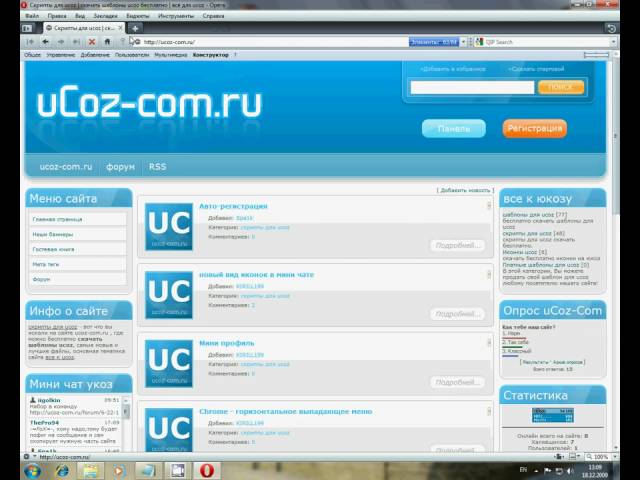Screen dimensions: 640x480
Task: Open the Пользователи admin bar menu
Action: coord(132,55)
